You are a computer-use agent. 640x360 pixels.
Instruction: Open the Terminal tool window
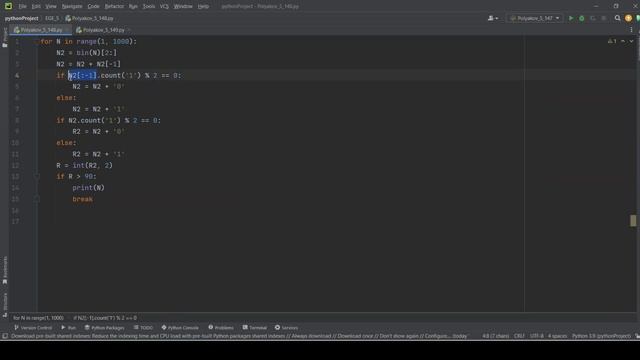click(254, 328)
